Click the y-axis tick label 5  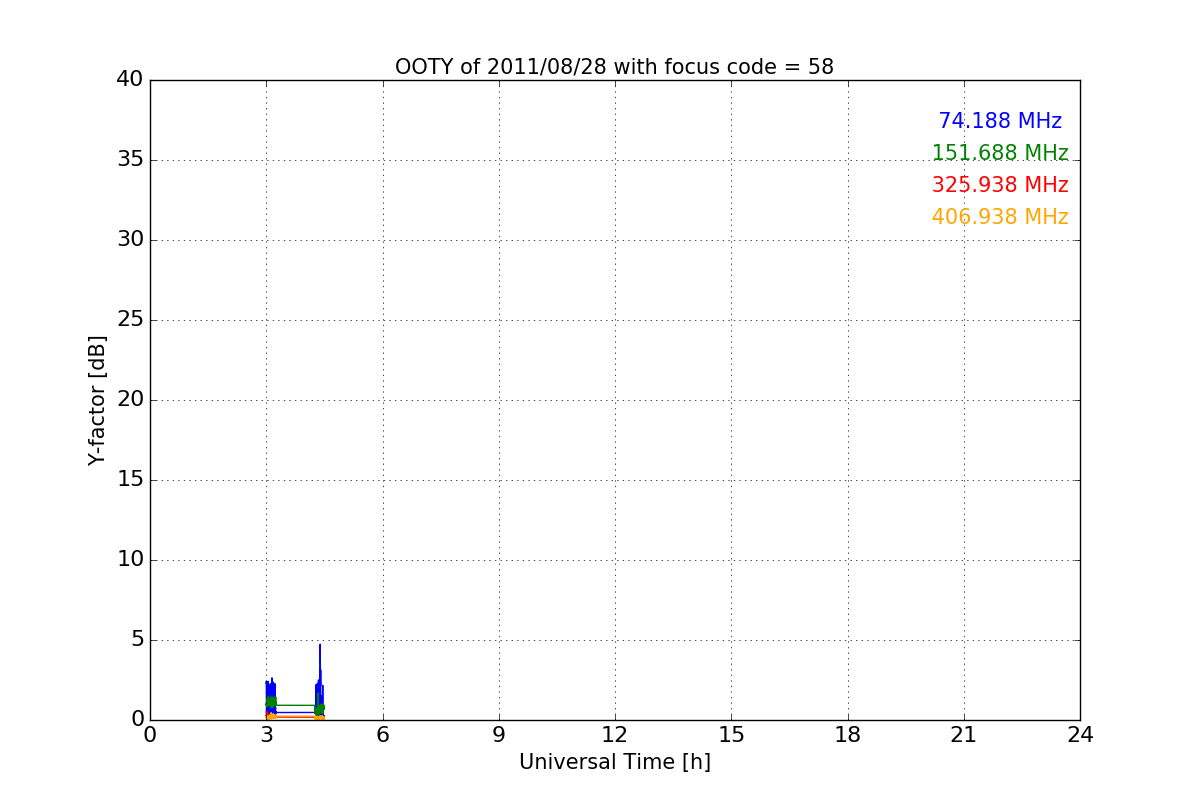137,640
